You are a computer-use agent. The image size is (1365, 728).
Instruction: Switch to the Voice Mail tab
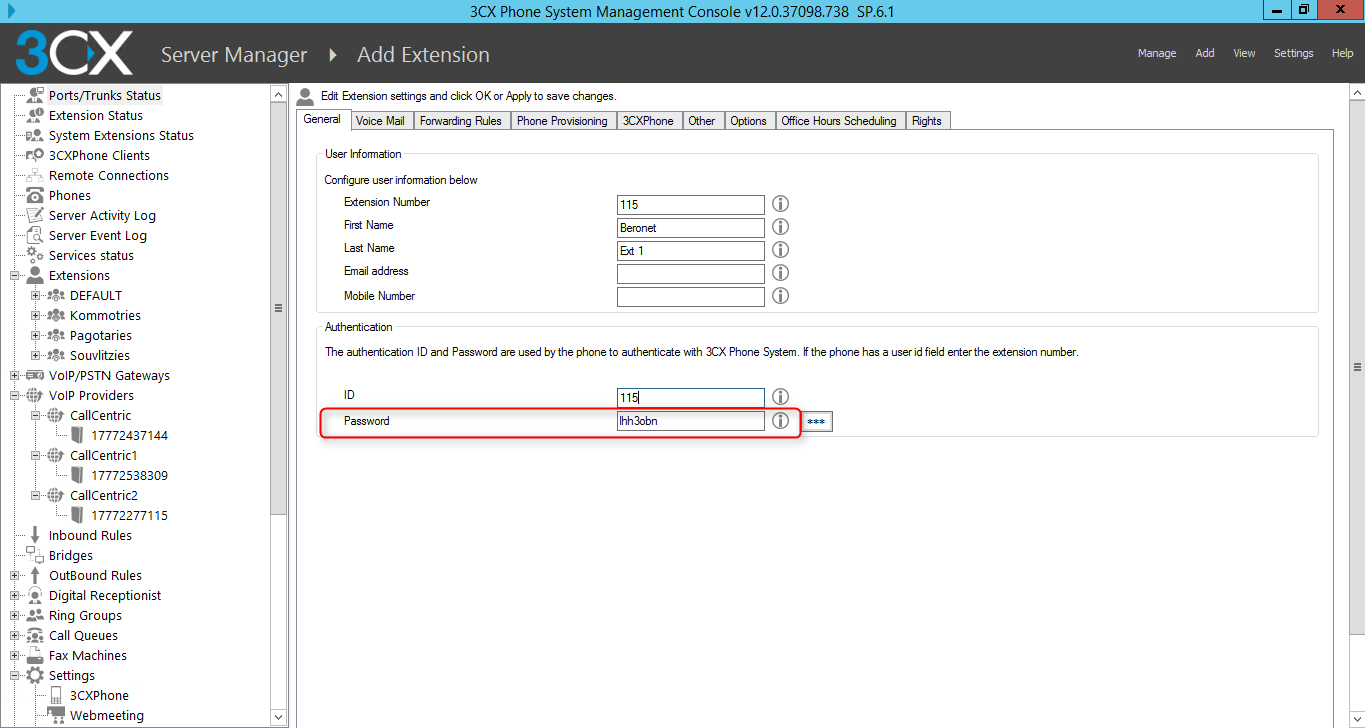pyautogui.click(x=380, y=121)
